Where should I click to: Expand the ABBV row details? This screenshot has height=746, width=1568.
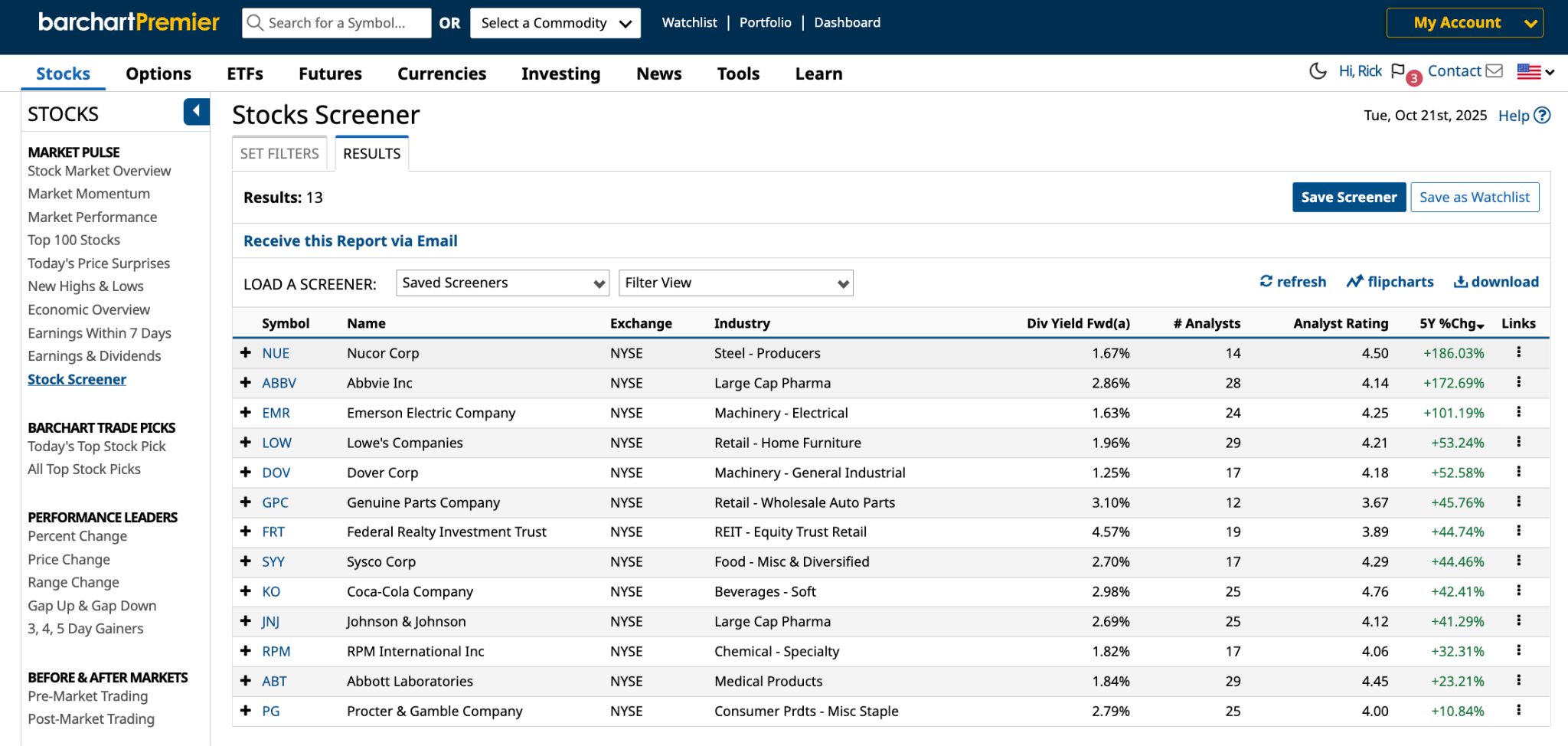(246, 382)
